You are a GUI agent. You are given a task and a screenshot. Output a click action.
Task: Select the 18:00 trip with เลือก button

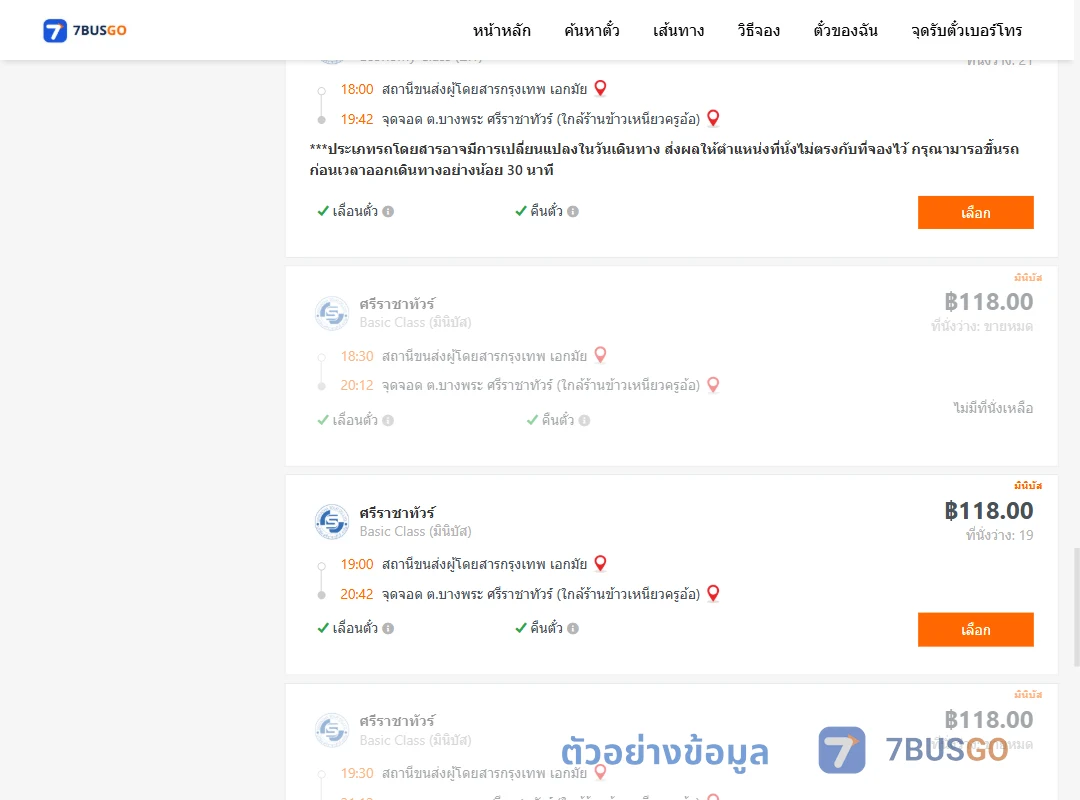coord(975,212)
